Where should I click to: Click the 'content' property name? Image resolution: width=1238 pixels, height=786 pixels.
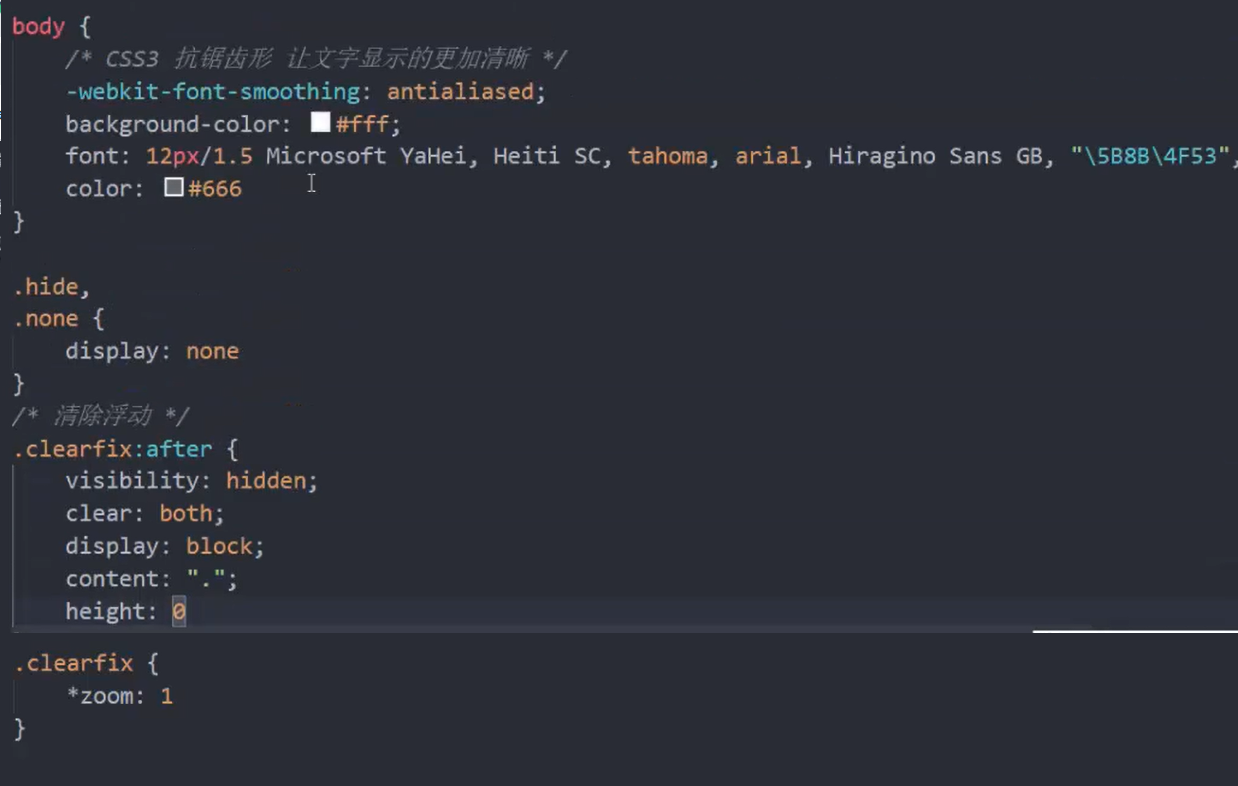tap(112, 578)
